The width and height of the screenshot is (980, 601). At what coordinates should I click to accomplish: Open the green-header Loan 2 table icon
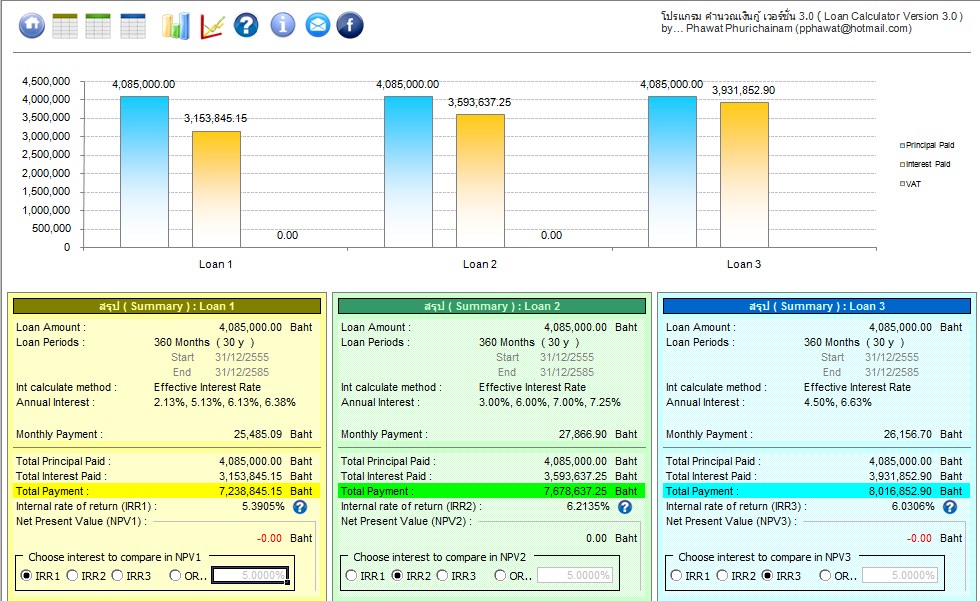point(98,26)
